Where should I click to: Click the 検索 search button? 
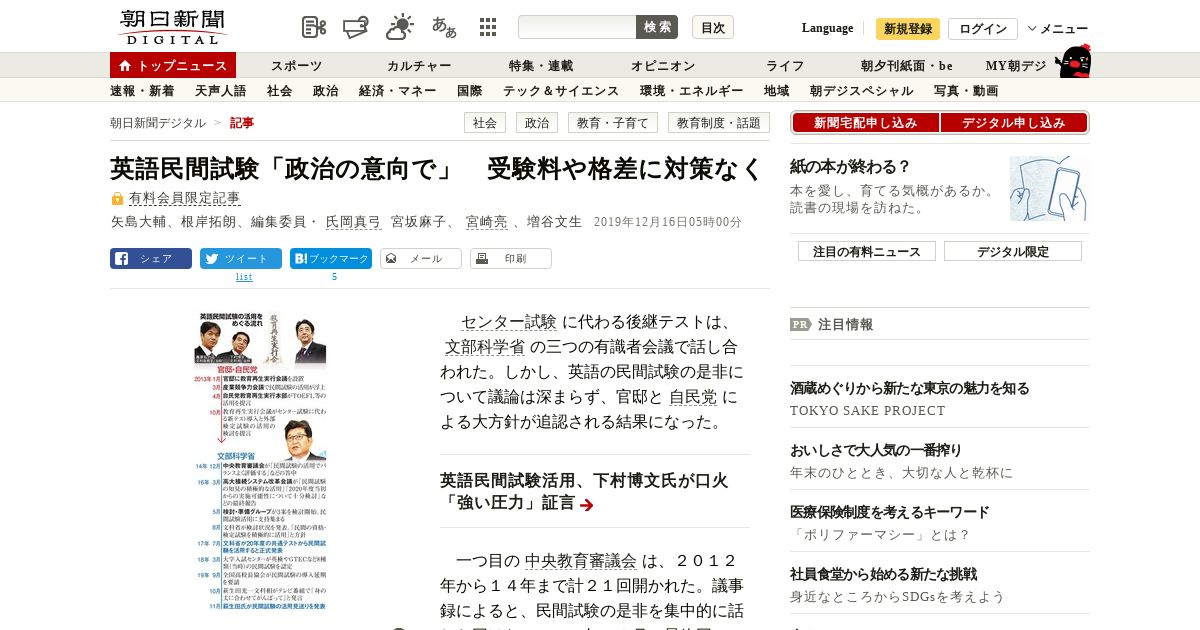(657, 27)
